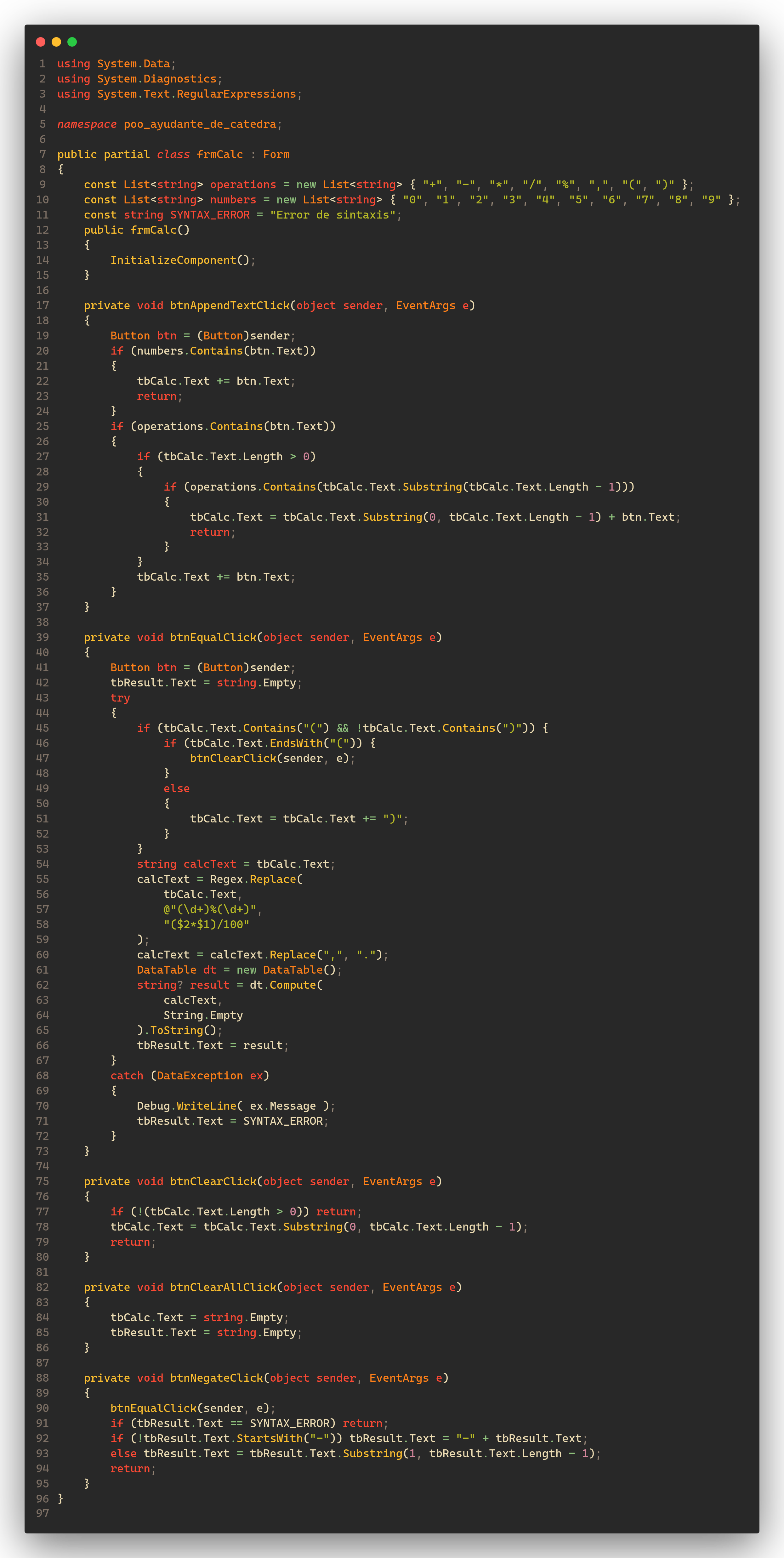784x1558 pixels.
Task: Click "operations" in the line 9 declaration
Action: pos(243,185)
